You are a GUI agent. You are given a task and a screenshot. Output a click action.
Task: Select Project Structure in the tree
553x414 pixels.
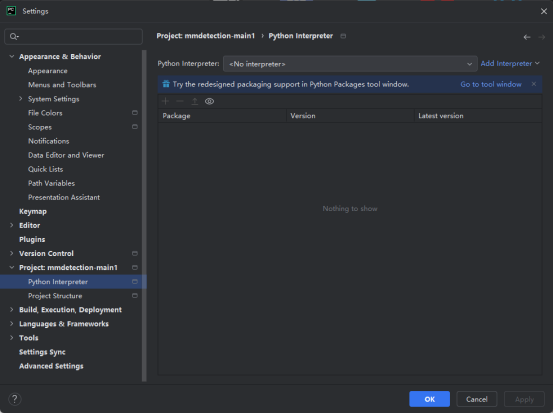tap(55, 296)
